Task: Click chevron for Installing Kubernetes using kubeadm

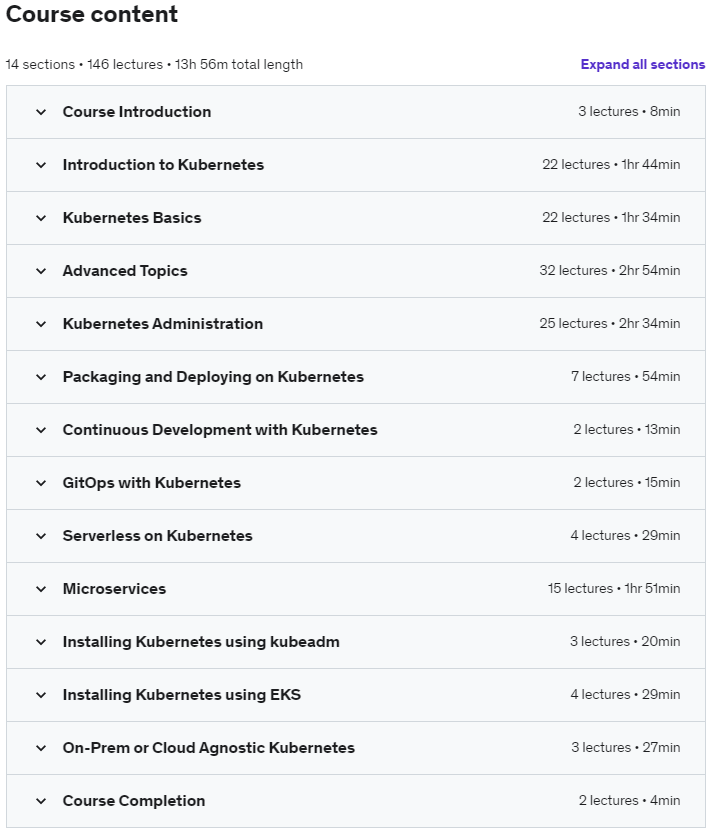Action: coord(41,642)
